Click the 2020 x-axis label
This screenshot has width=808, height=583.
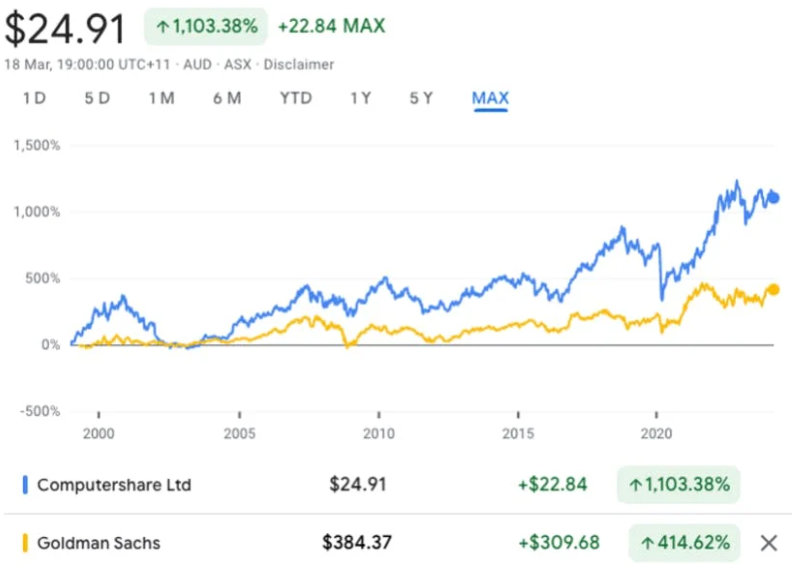click(656, 434)
